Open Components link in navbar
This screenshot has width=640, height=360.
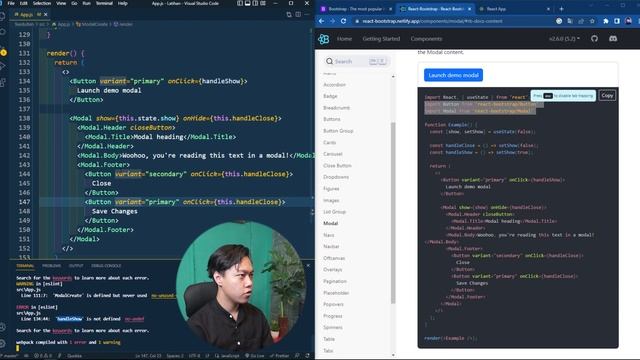[426, 39]
